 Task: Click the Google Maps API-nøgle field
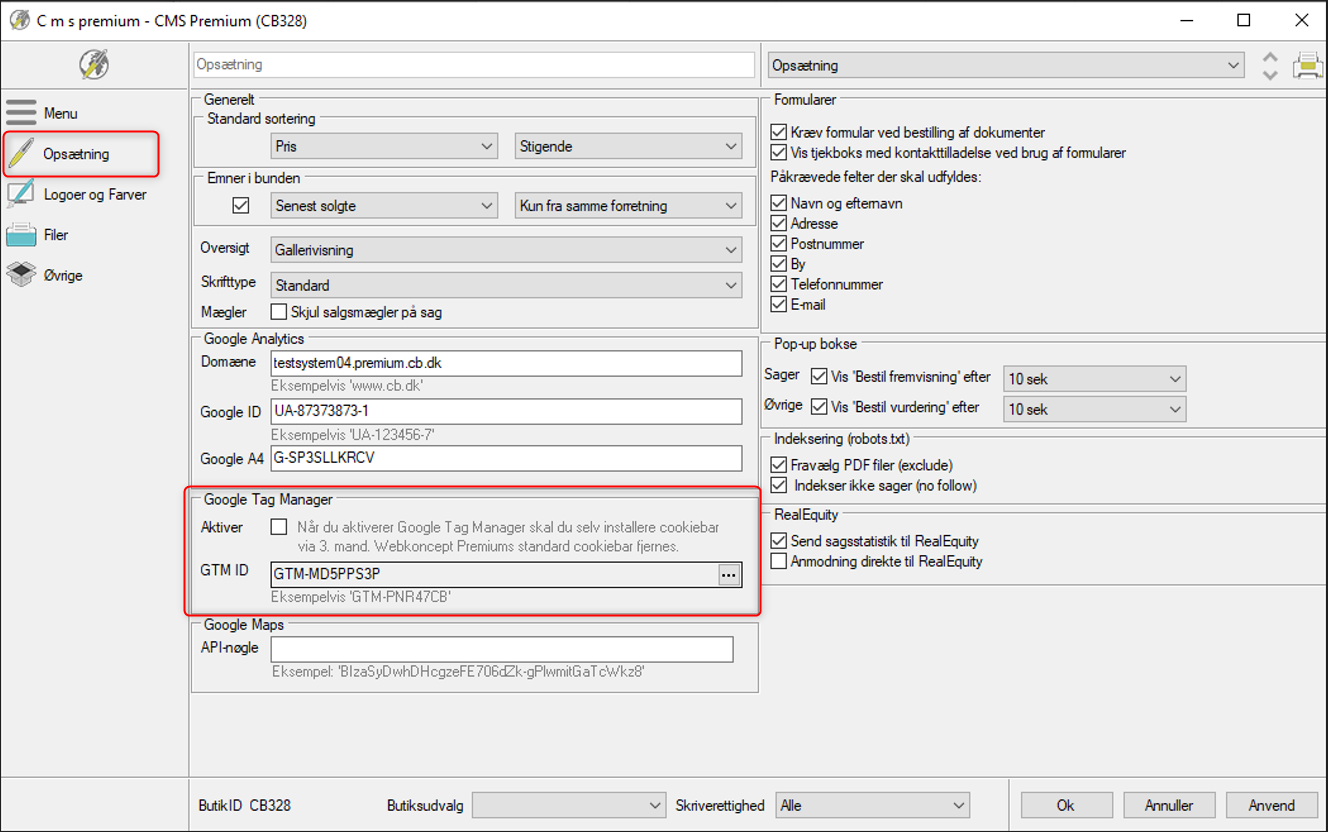coord(502,649)
